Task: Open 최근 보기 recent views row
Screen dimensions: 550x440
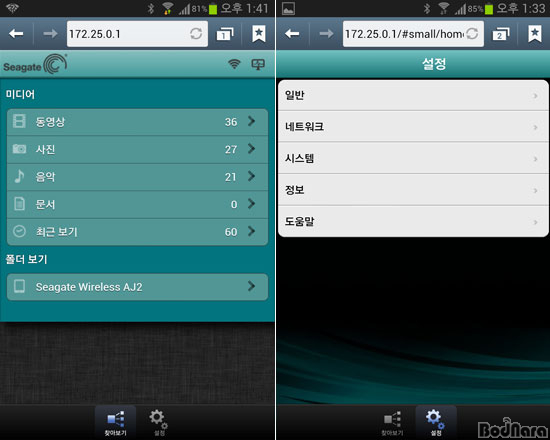Action: point(138,232)
